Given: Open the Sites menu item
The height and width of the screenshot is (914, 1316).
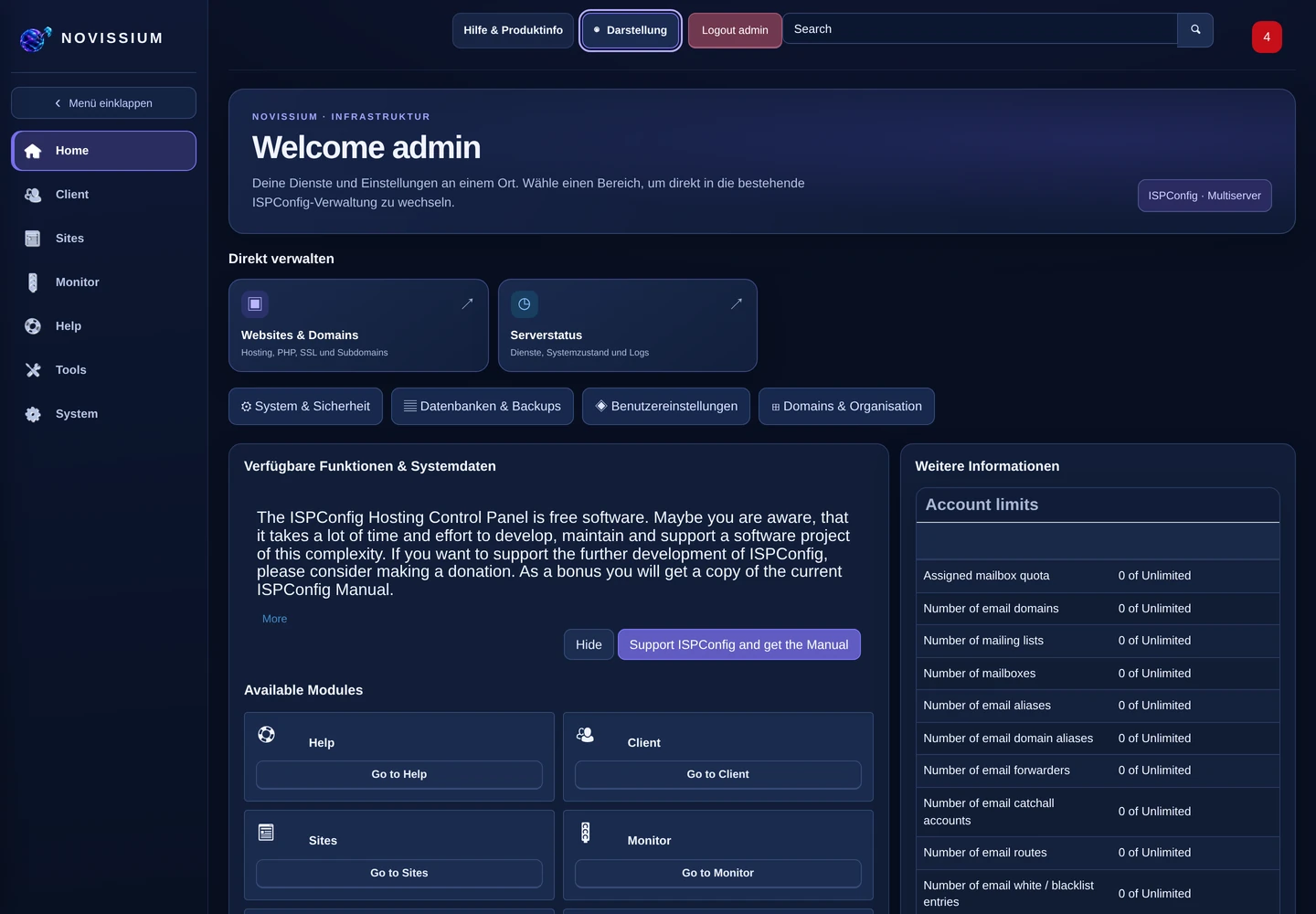Looking at the screenshot, I should pyautogui.click(x=103, y=239).
